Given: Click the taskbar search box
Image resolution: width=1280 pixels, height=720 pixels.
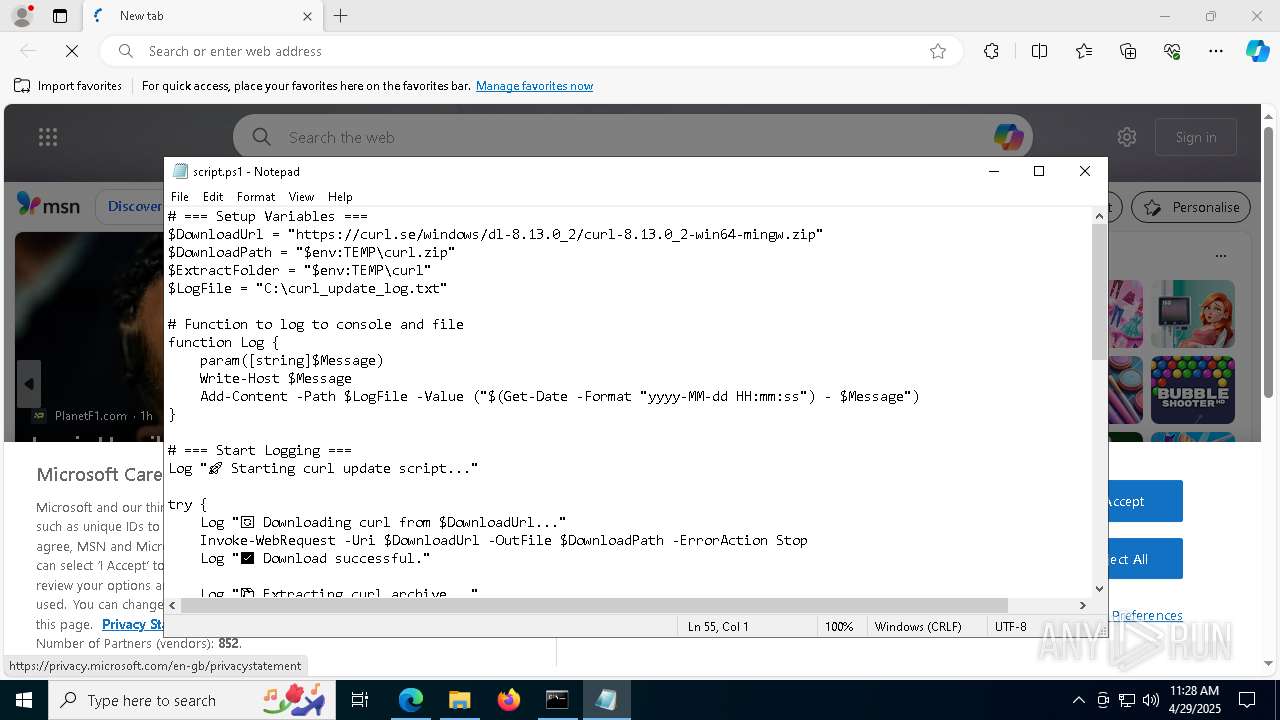Looking at the screenshot, I should (194, 700).
